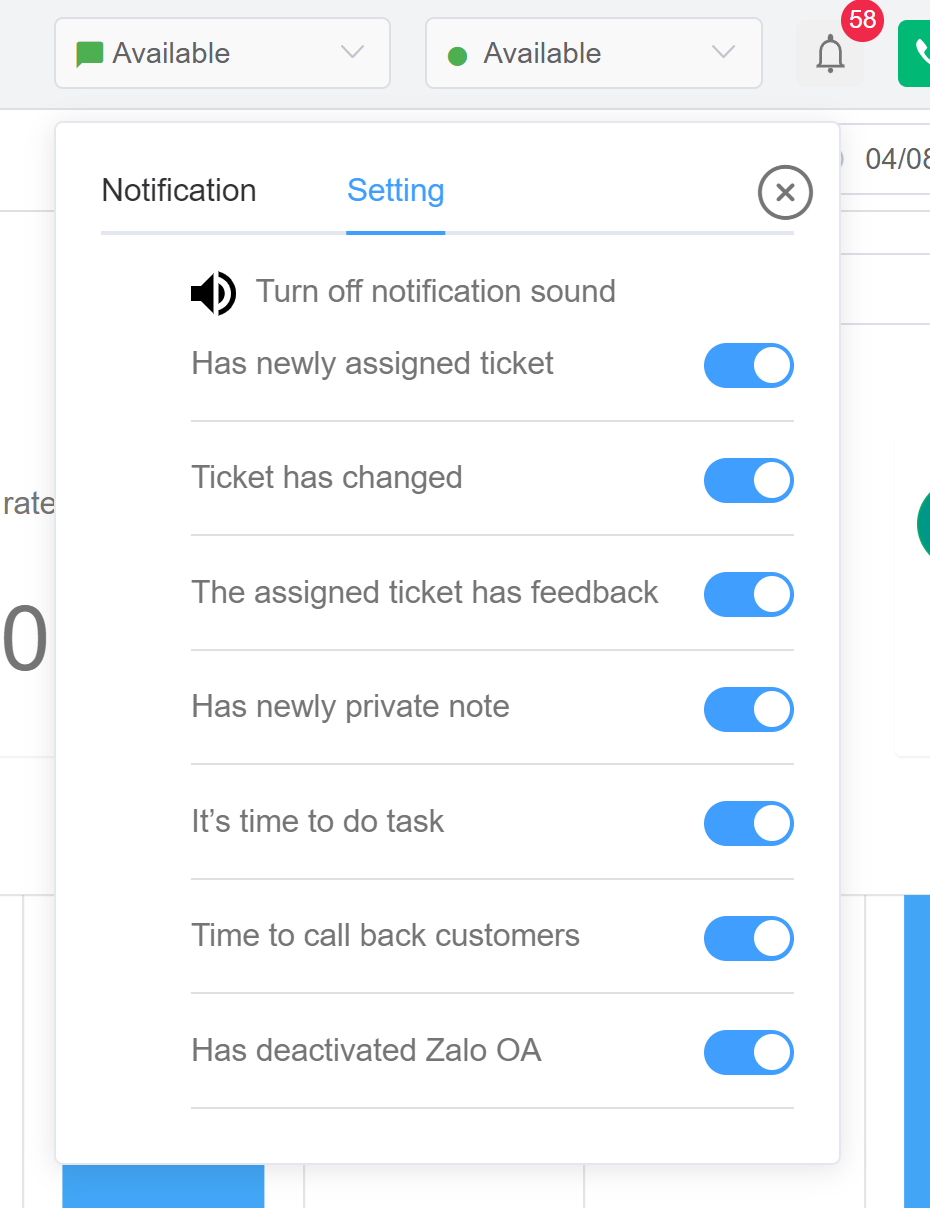Click the green chat bubble status icon
Viewport: 930px width, 1208px height.
tap(90, 54)
